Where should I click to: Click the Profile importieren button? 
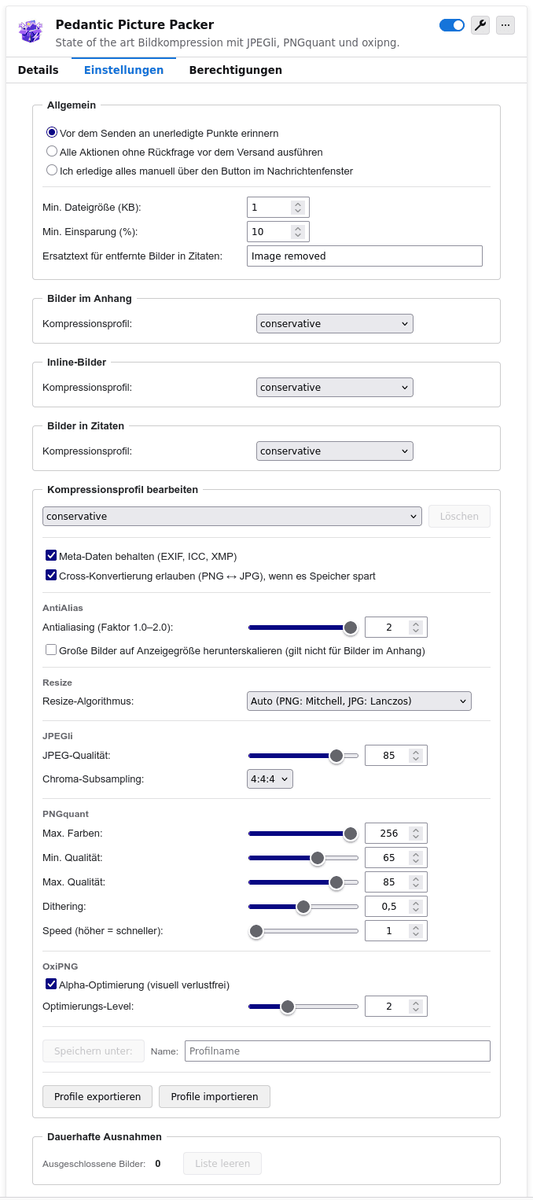point(214,1096)
